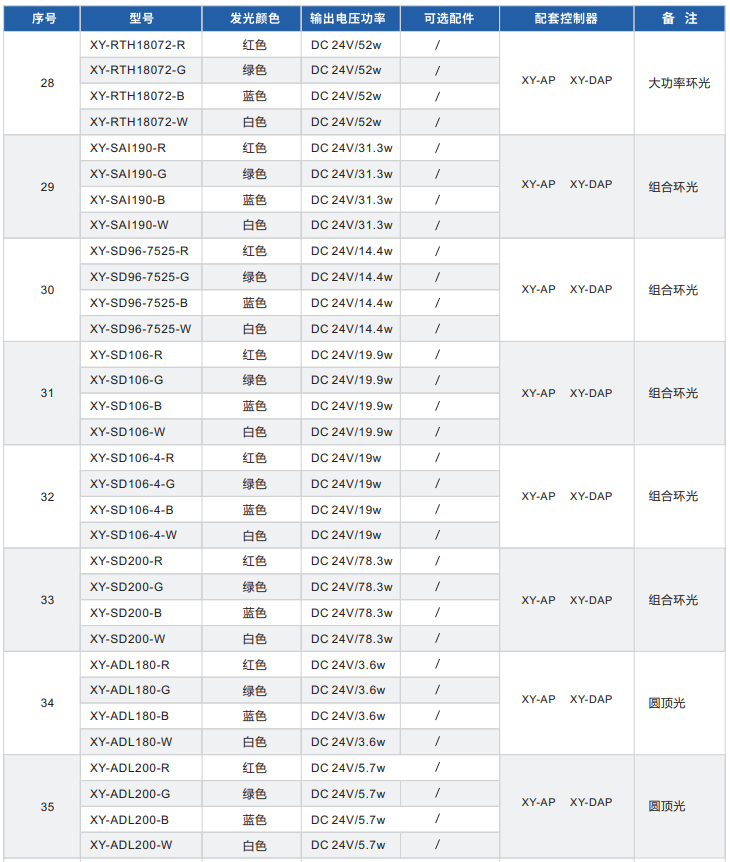This screenshot has width=730, height=862.
Task: Select the XY-ADL180-B model cell
Action: click(x=129, y=716)
